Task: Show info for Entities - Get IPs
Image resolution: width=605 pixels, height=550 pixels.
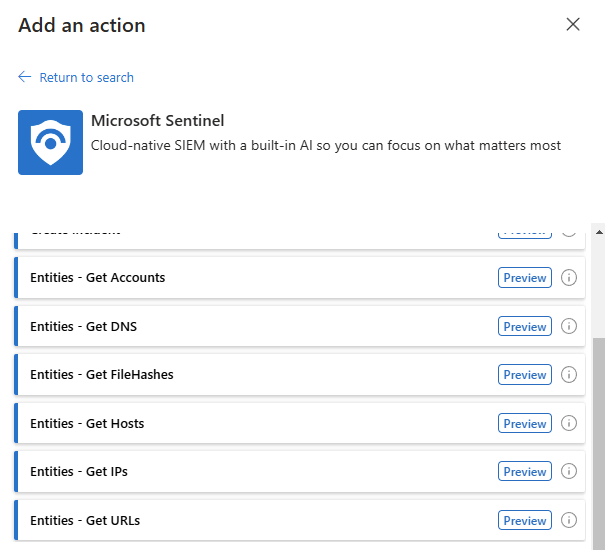Action: coord(569,472)
